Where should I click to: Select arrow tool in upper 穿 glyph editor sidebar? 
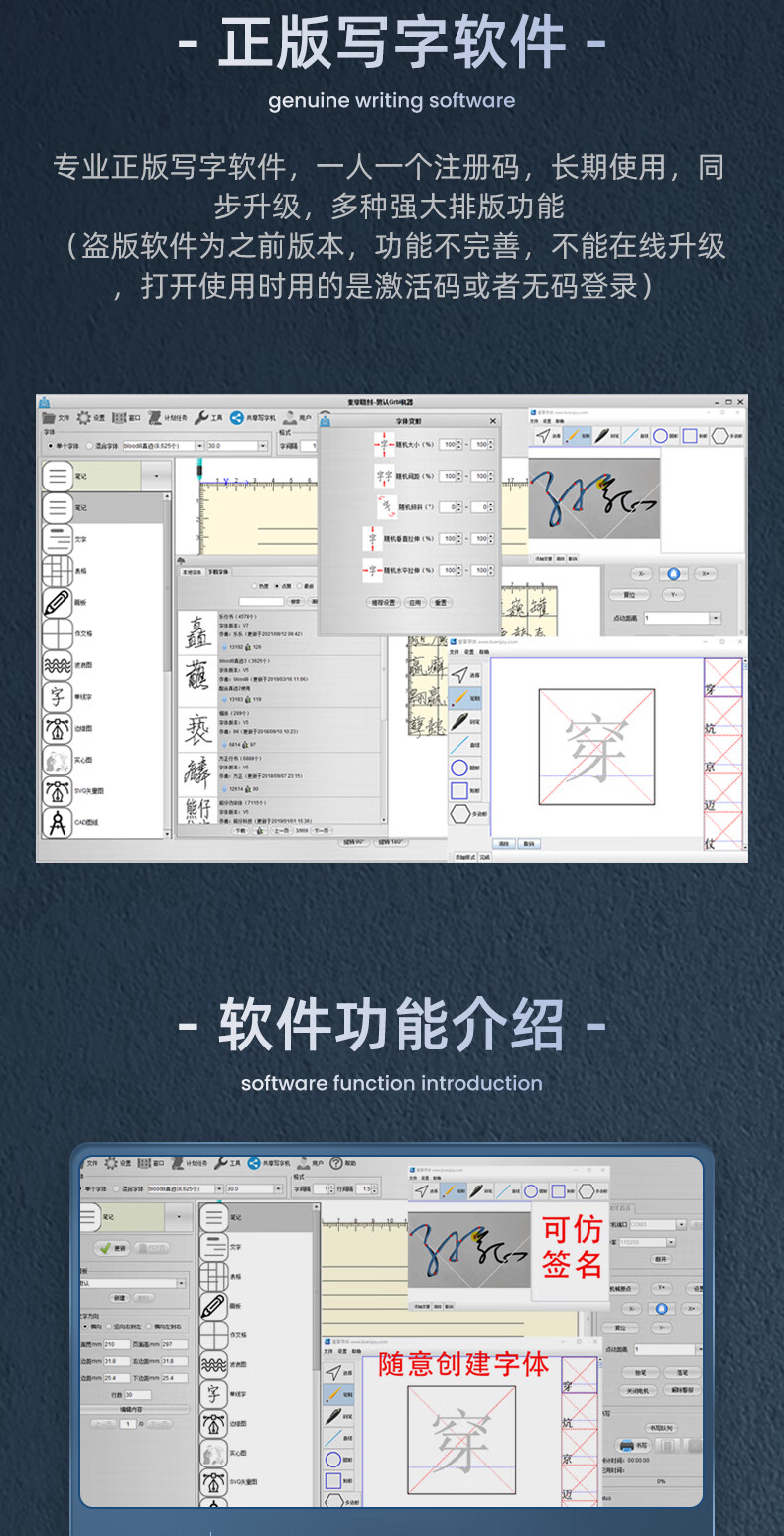tap(465, 675)
